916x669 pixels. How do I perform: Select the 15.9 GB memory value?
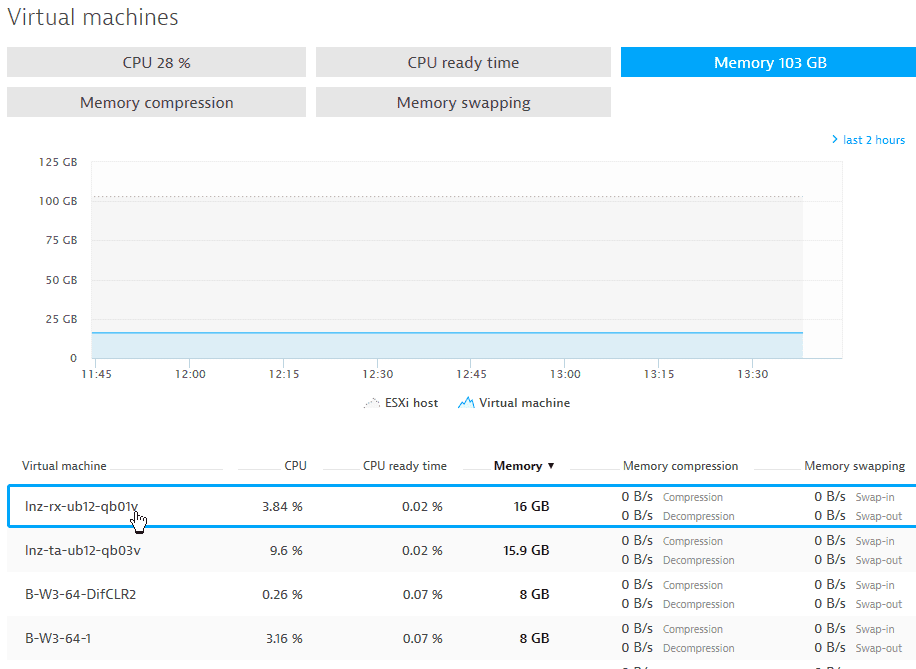[x=526, y=550]
